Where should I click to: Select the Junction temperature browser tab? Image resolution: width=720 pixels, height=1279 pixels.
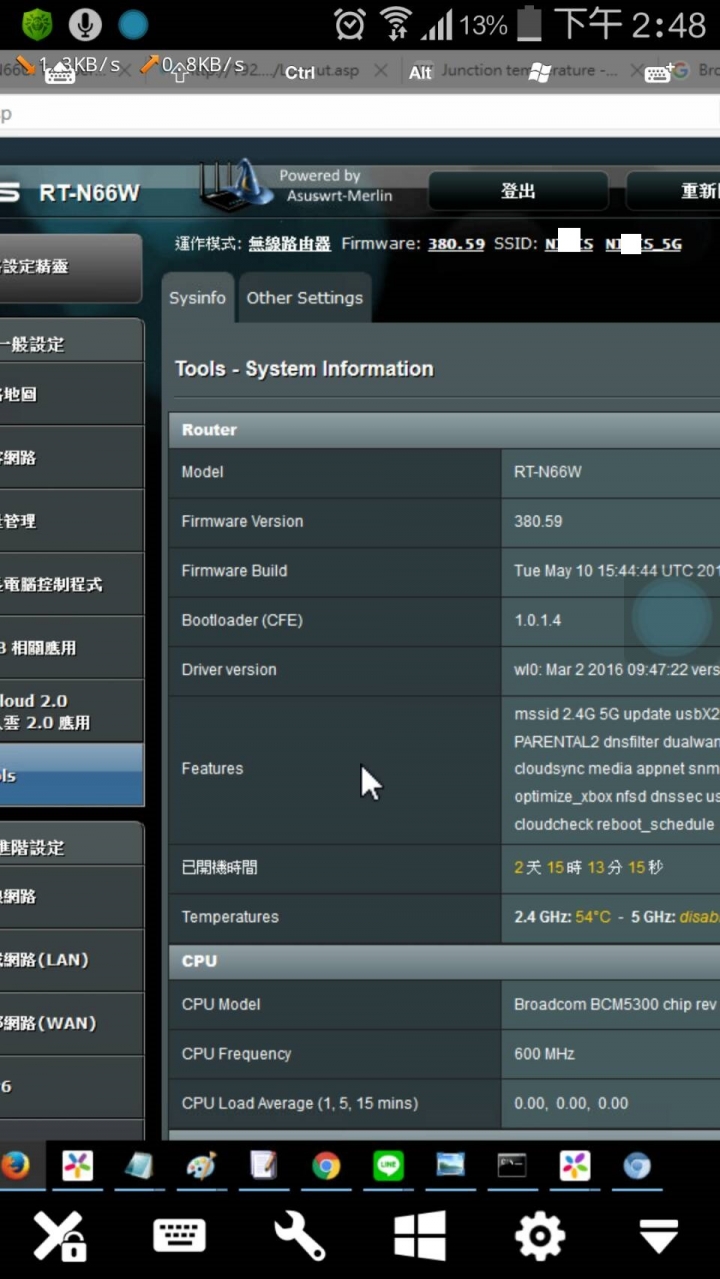(x=530, y=71)
